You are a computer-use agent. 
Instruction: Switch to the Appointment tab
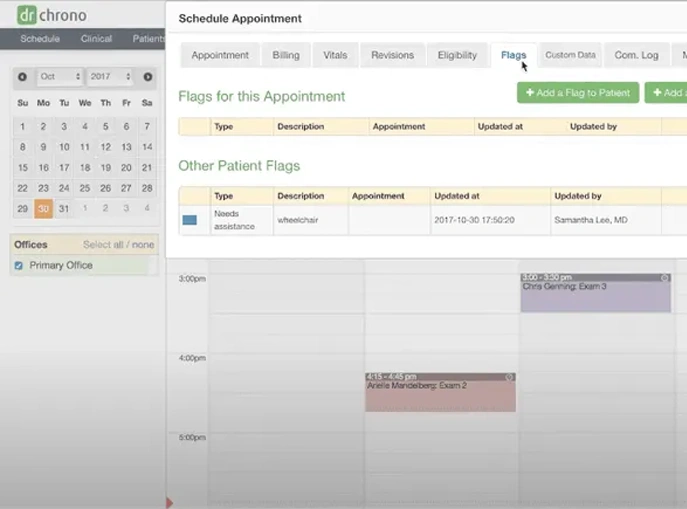[220, 55]
